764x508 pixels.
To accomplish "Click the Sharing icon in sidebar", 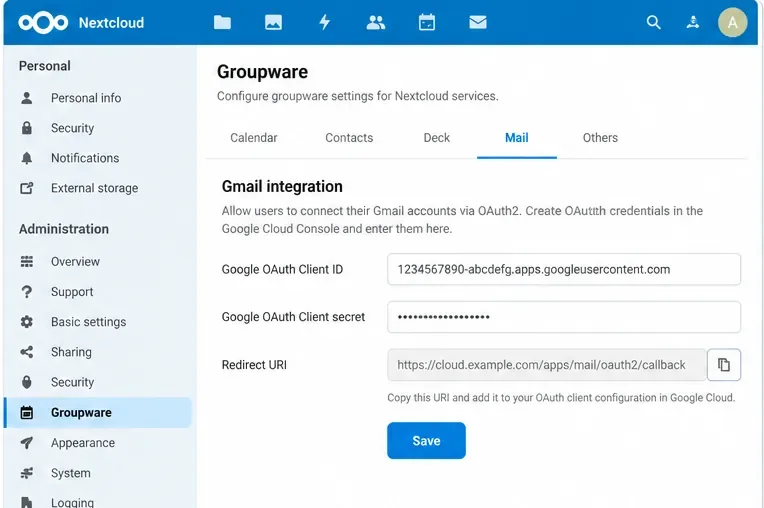I will (x=27, y=352).
